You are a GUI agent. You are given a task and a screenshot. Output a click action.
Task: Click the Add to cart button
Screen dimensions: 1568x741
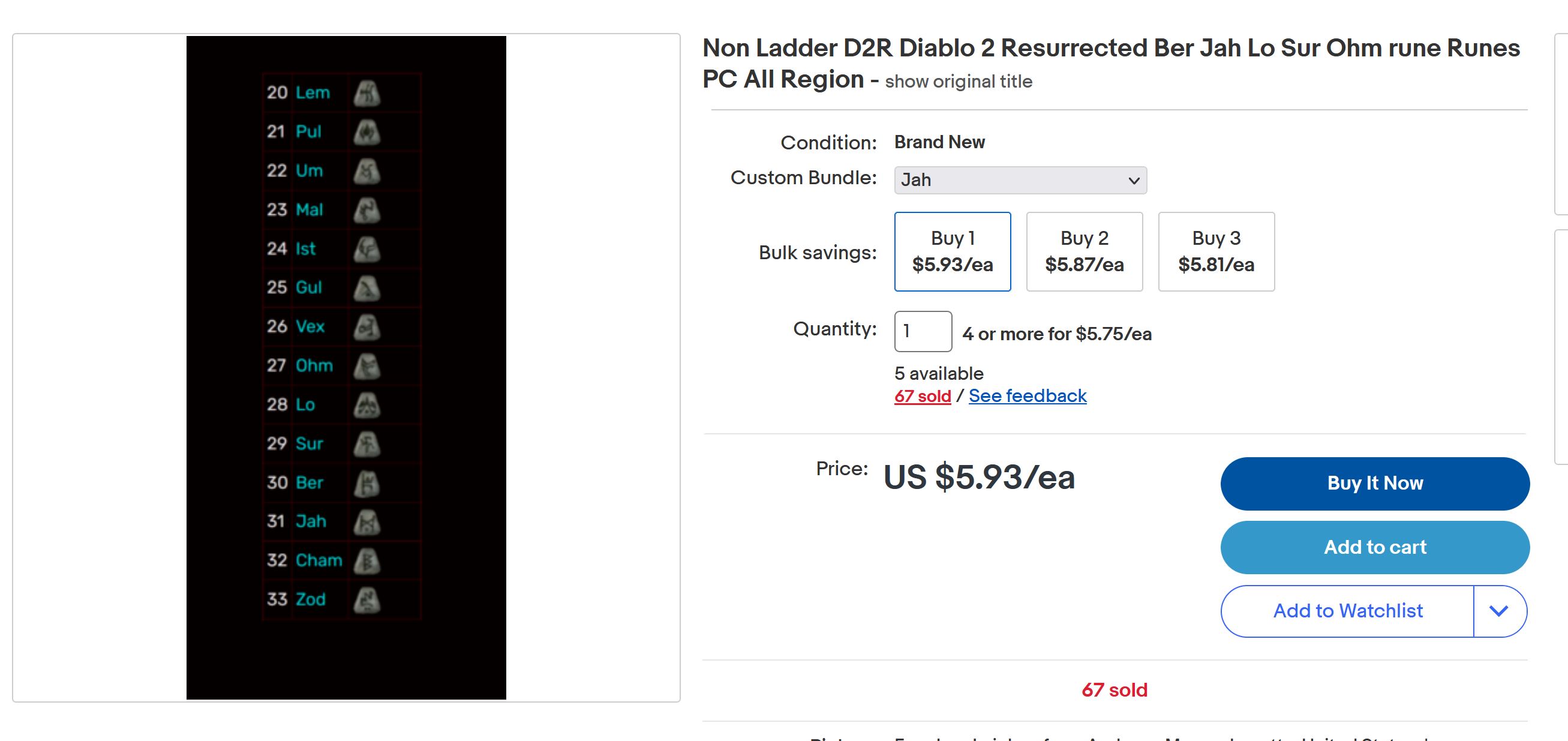(x=1374, y=547)
